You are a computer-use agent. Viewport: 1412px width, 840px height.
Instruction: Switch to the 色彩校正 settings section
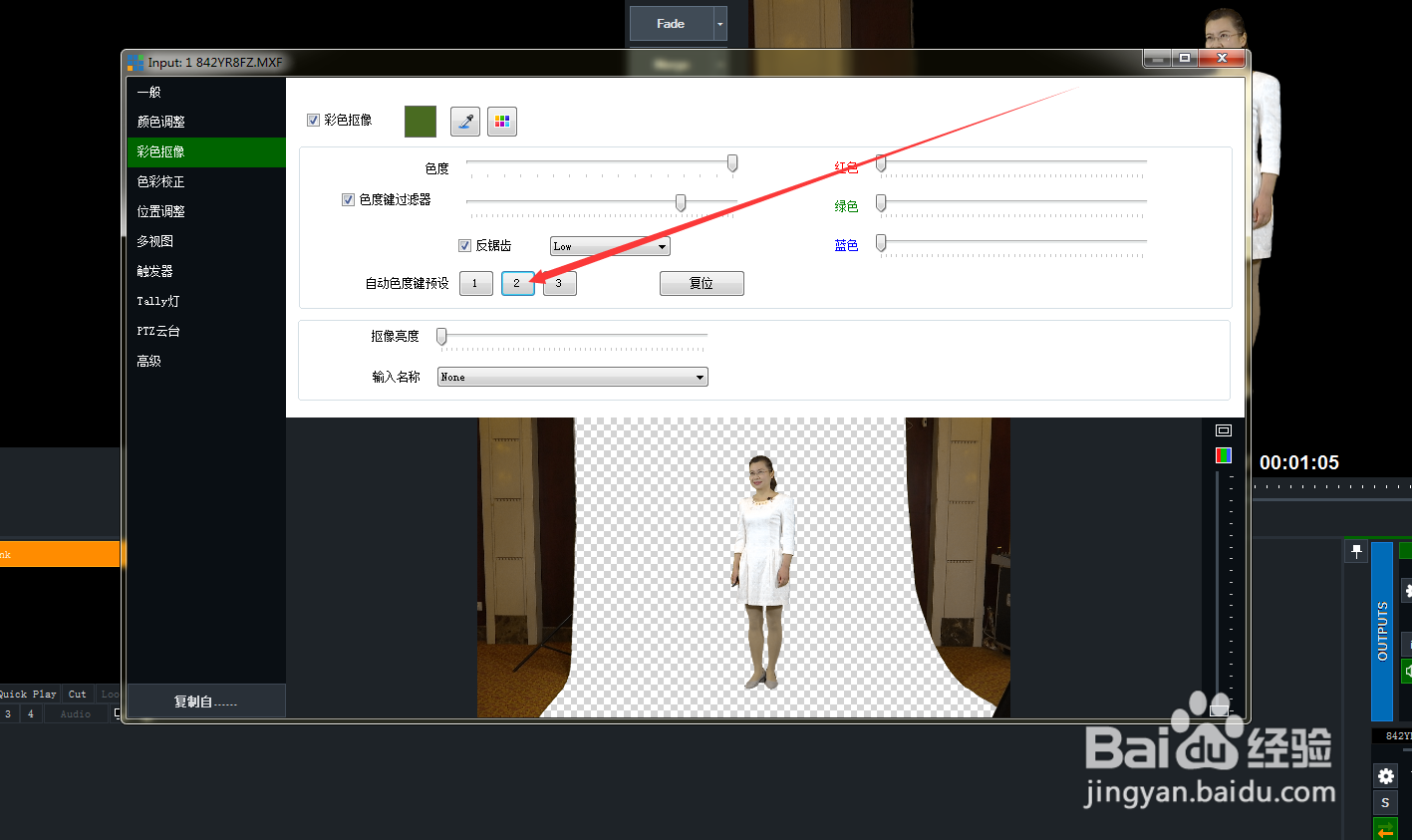click(x=159, y=181)
